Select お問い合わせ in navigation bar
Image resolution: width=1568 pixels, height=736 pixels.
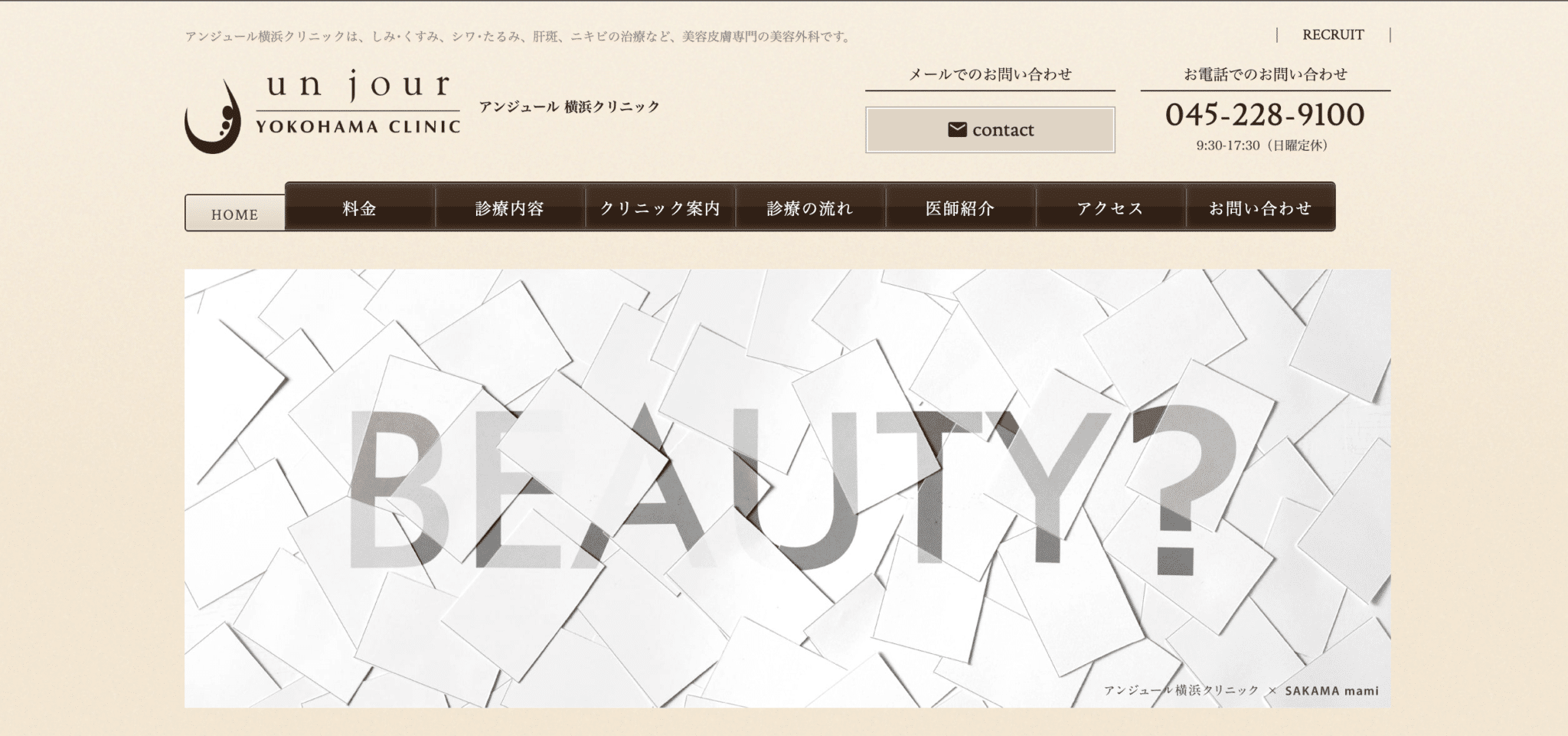pyautogui.click(x=1260, y=208)
